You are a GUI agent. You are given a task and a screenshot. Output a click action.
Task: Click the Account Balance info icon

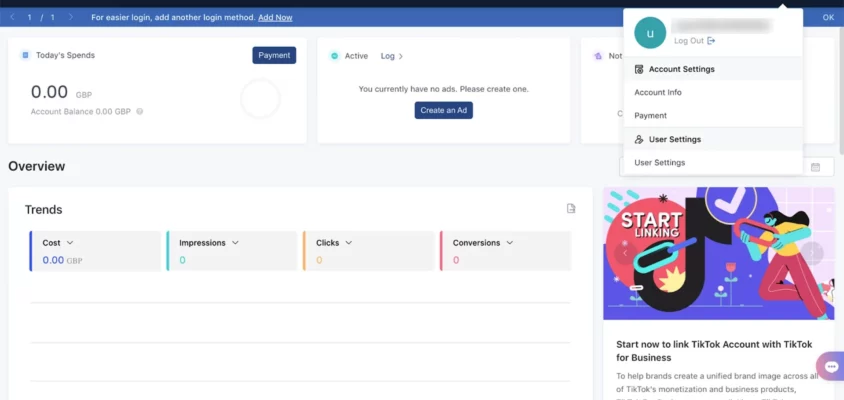coord(139,111)
